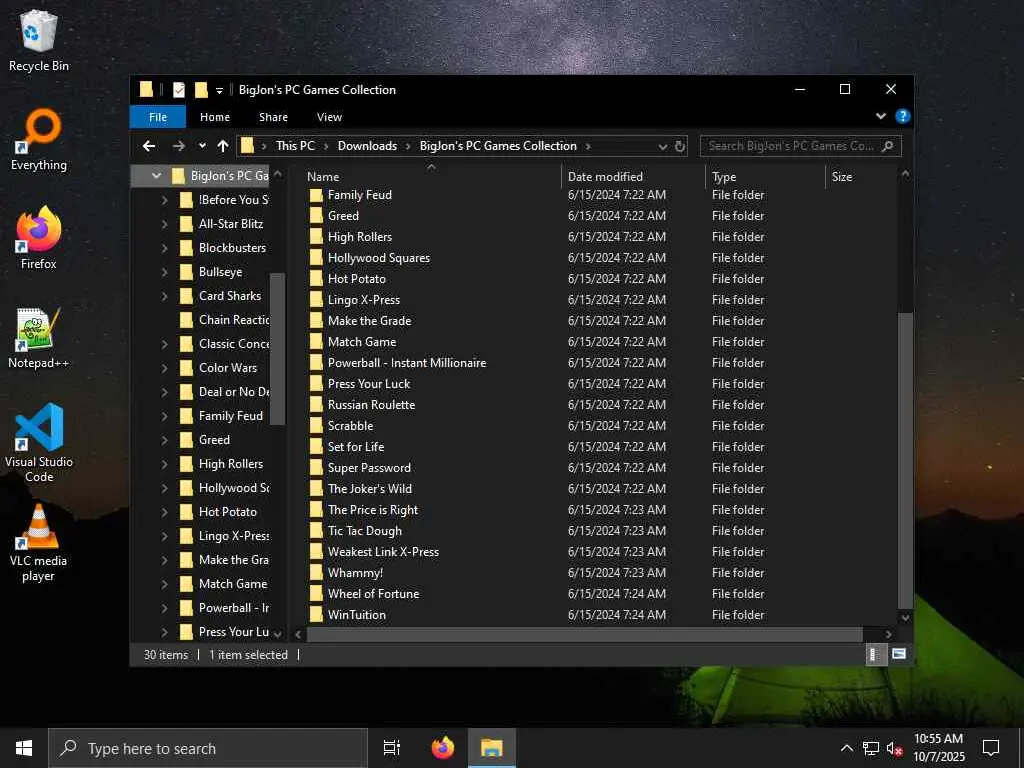The width and height of the screenshot is (1024, 768).
Task: Select Chain Reactic in the navigation tree
Action: pyautogui.click(x=234, y=320)
